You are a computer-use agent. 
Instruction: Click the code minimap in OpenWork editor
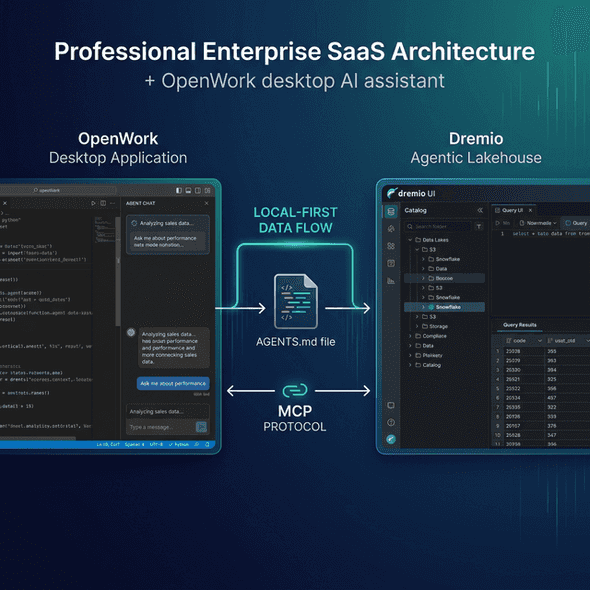[x=104, y=229]
